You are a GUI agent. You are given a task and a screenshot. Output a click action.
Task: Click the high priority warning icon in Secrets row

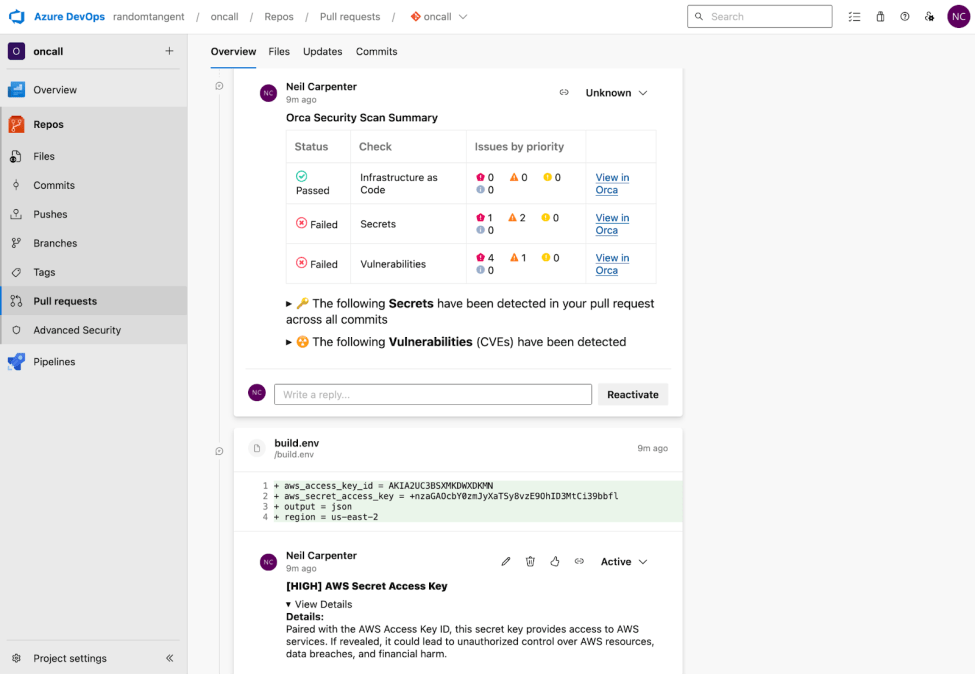(513, 218)
